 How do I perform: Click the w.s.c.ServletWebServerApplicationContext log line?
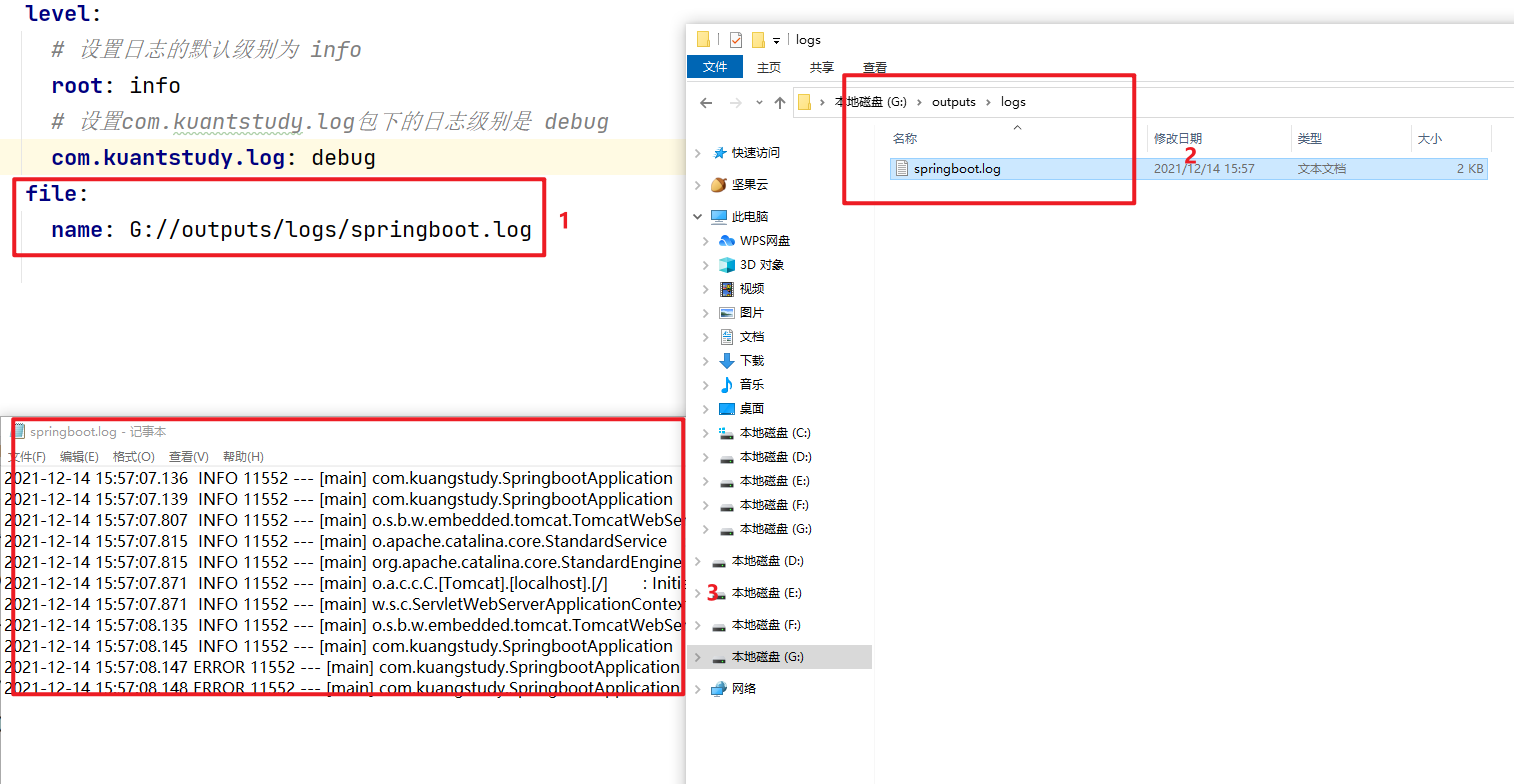(x=343, y=604)
